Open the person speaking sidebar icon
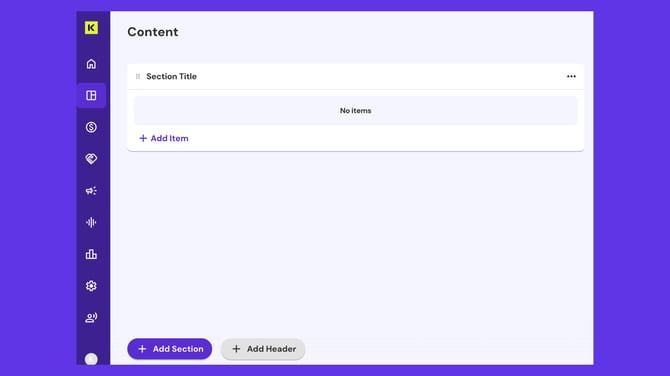 91,317
